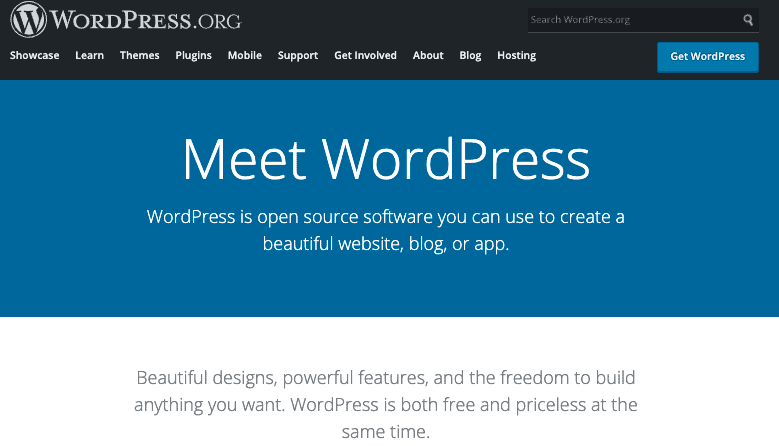Open the Learn menu item

pyautogui.click(x=89, y=56)
